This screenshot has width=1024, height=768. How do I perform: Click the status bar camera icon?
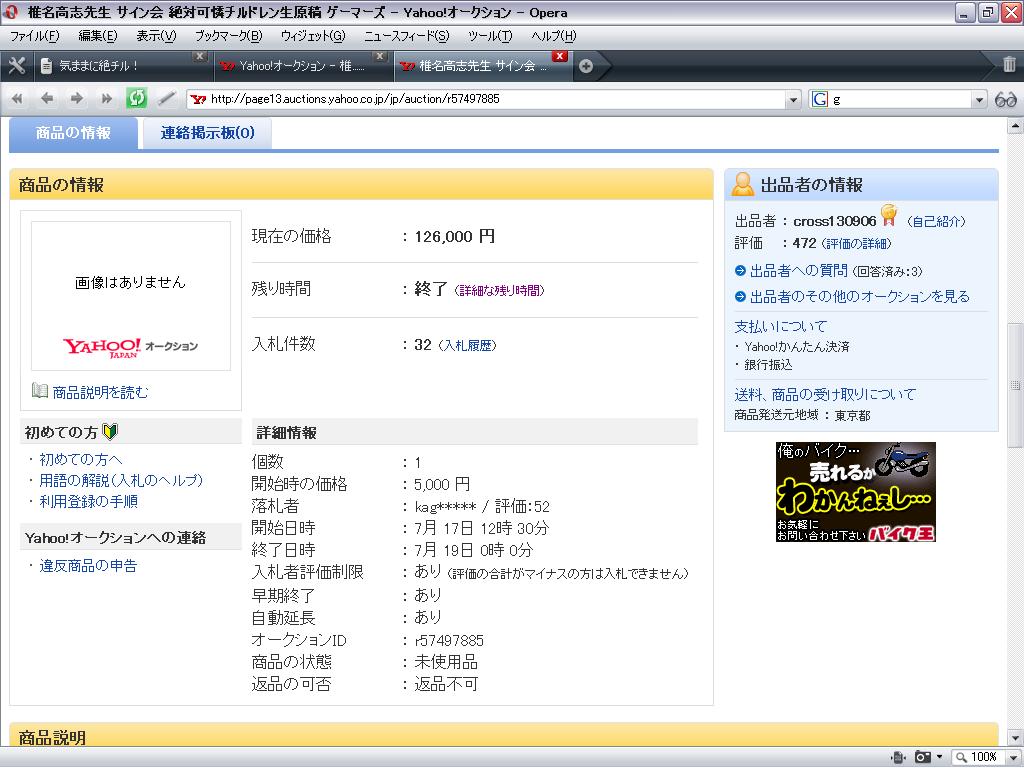tap(922, 757)
